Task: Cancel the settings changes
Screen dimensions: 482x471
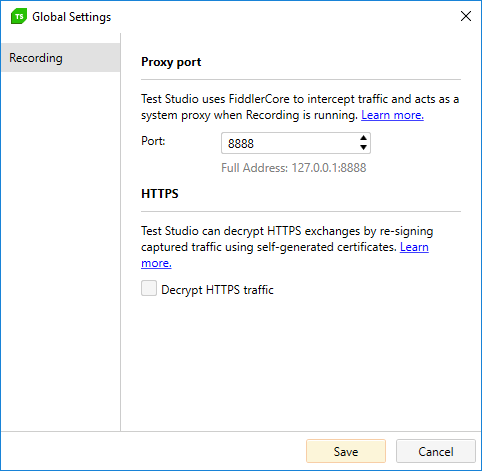Action: pos(436,451)
